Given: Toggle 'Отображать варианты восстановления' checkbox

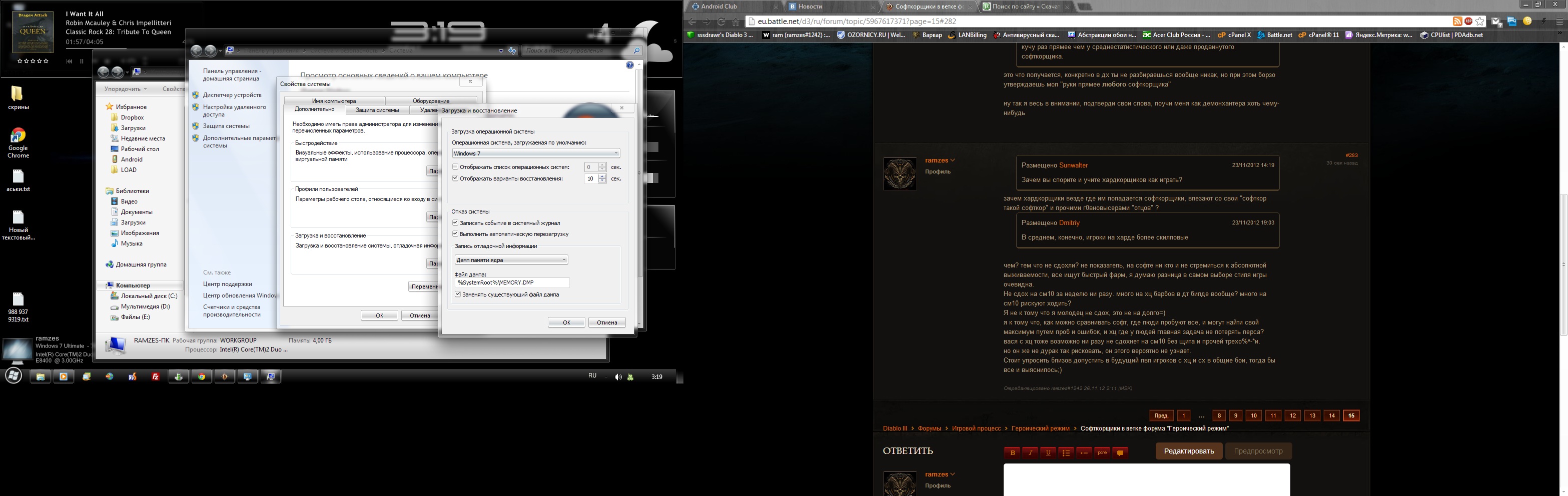Looking at the screenshot, I should point(455,178).
